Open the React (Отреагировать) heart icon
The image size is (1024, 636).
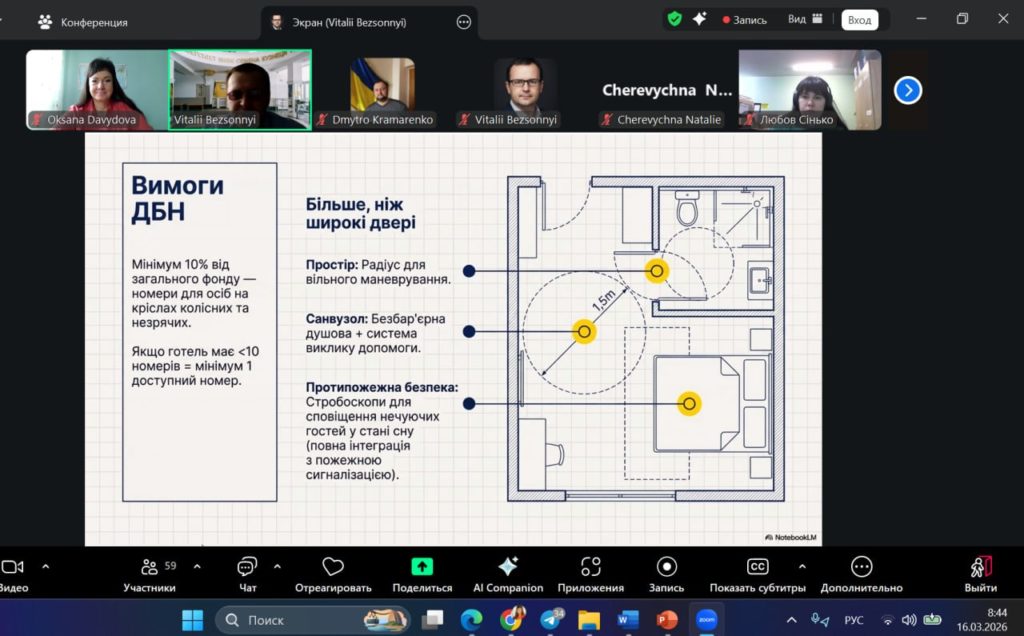tap(333, 567)
